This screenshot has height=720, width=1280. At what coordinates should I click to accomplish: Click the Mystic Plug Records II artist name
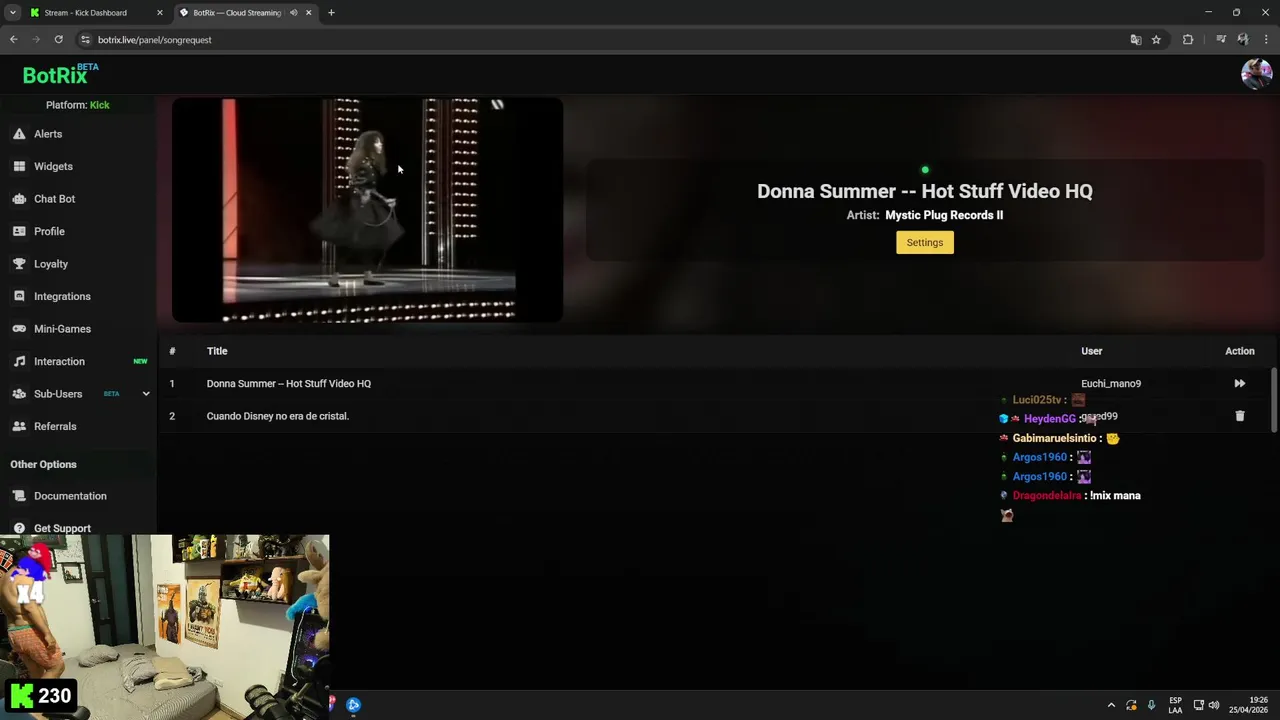click(x=944, y=215)
